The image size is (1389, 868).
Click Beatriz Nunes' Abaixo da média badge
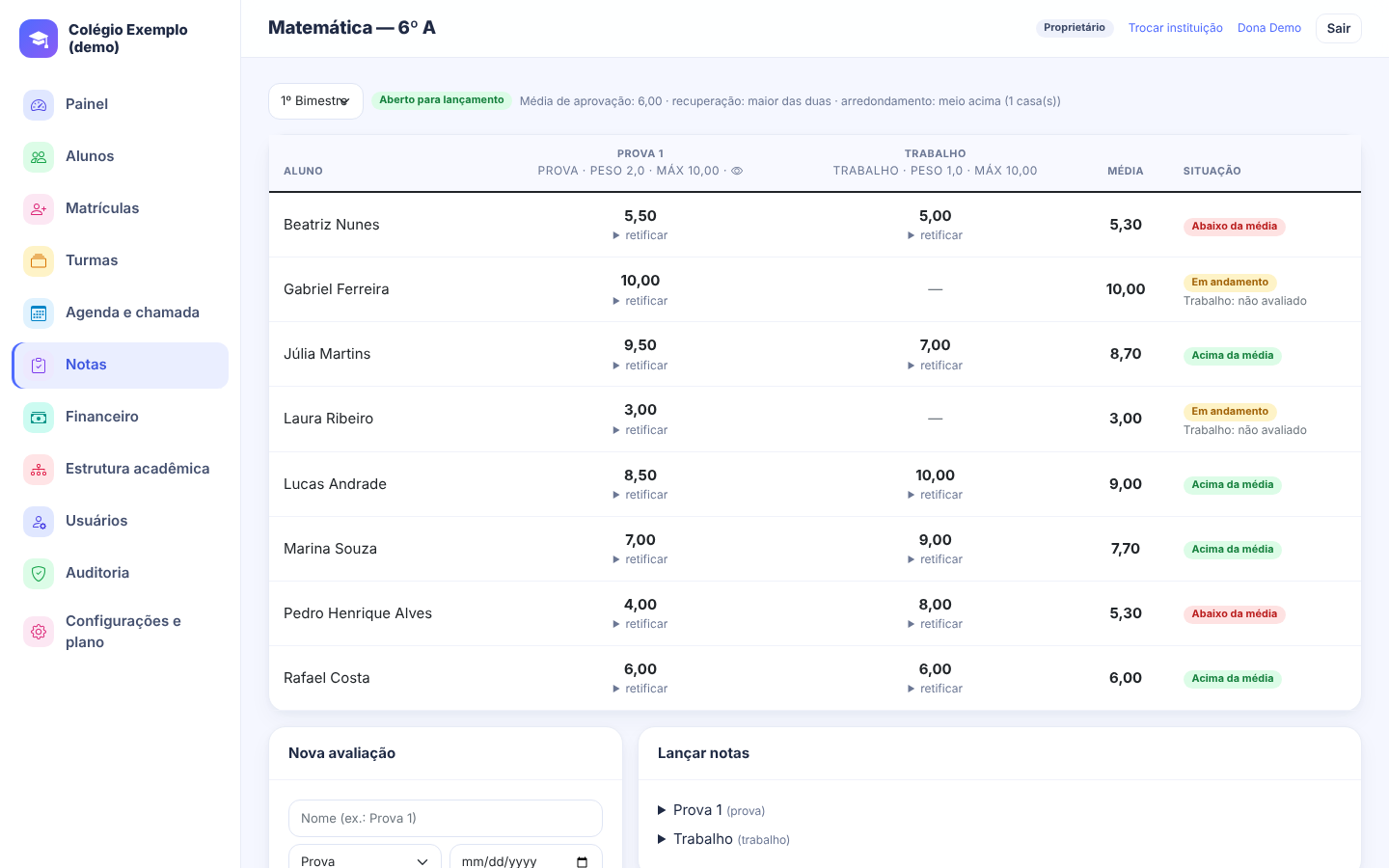point(1235,227)
